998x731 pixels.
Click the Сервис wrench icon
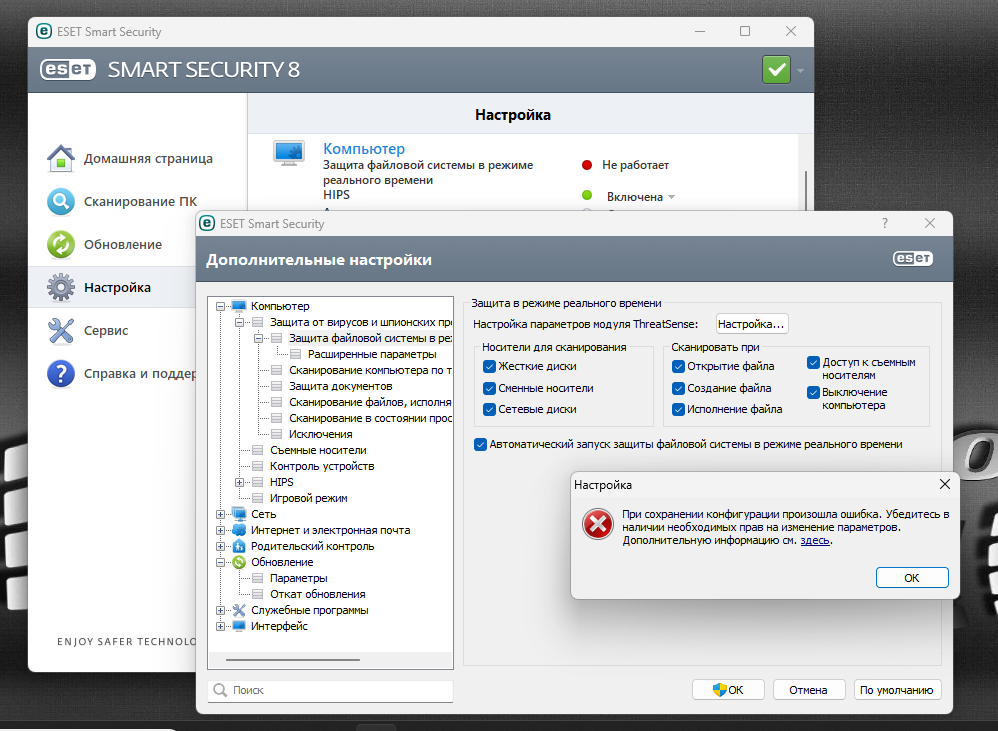(x=61, y=330)
